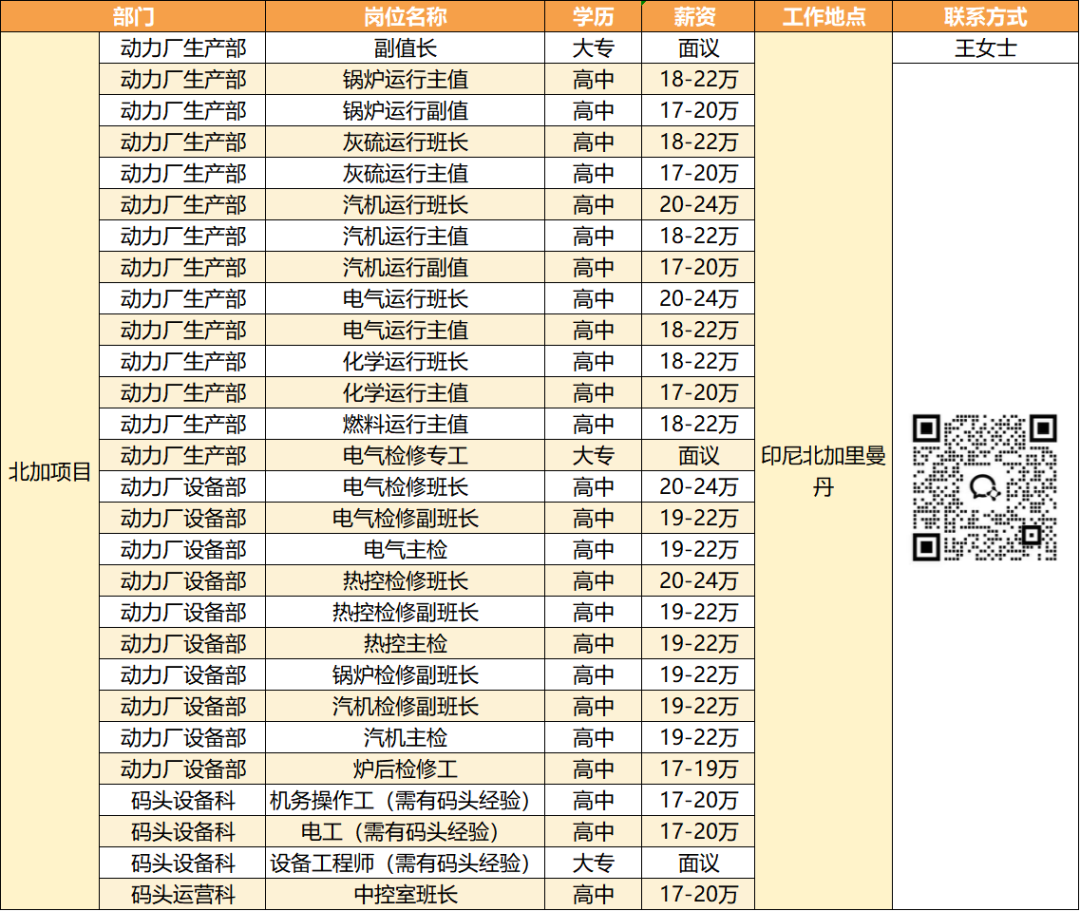Select the 锅炉检修副班长 cell
This screenshot has height=911, width=1080.
[x=405, y=675]
